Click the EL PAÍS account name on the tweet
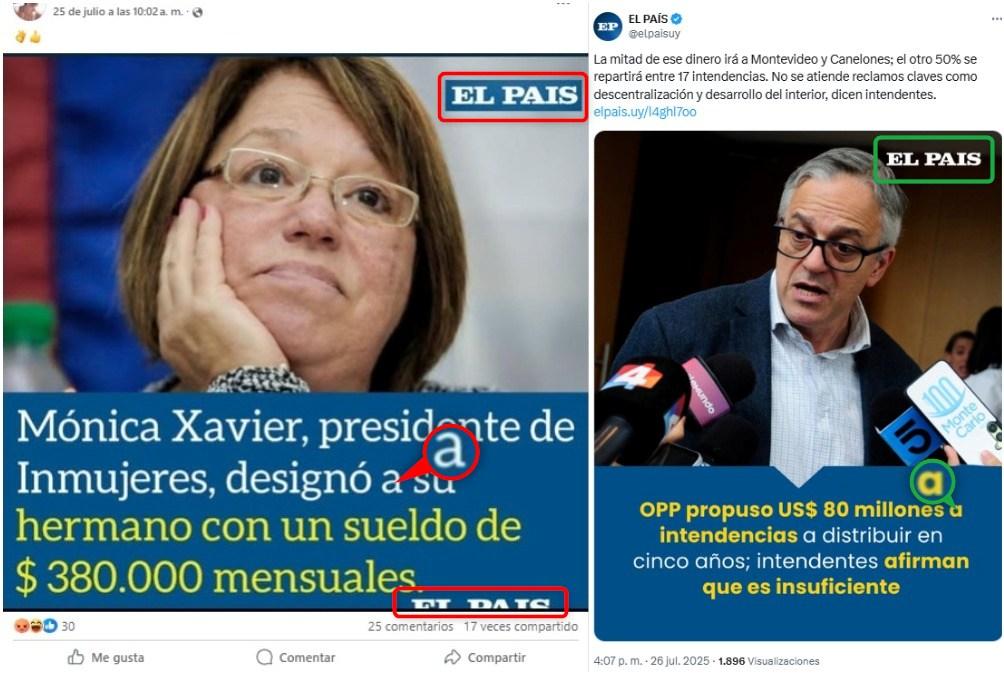The image size is (1004, 675). pos(648,19)
